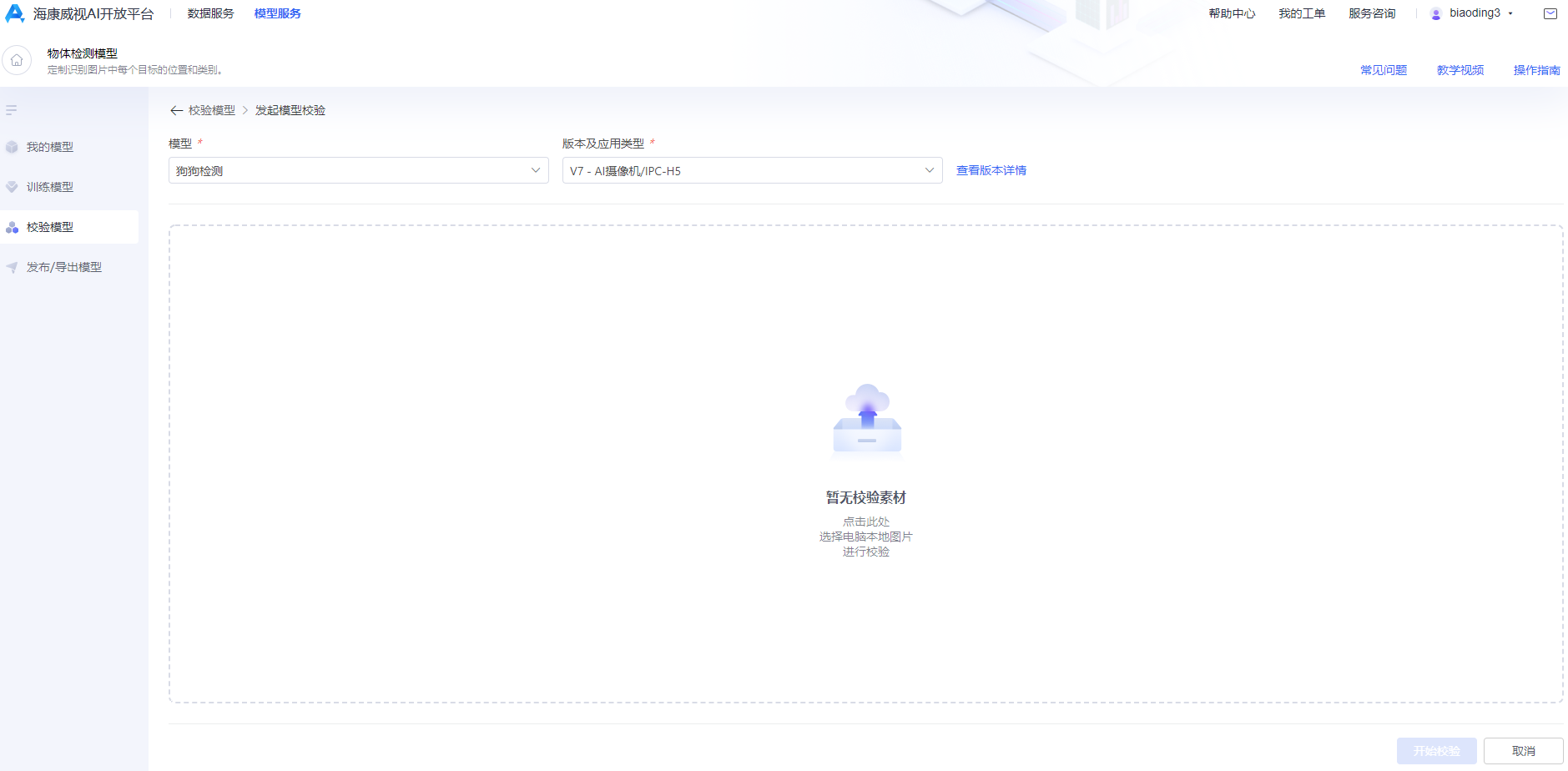Select 我的模型 in the sidebar
The width and height of the screenshot is (1568, 771).
coord(50,147)
